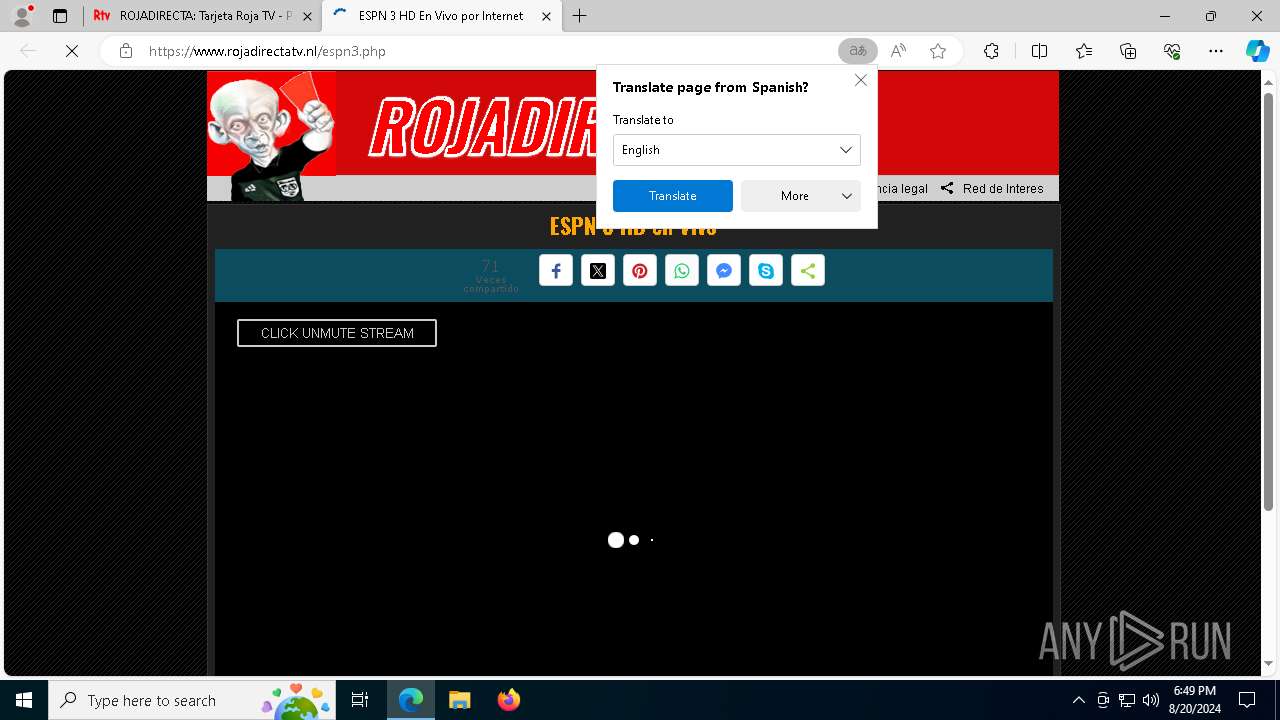This screenshot has height=720, width=1280.
Task: Share stream on X (Twitter)
Action: 598,271
